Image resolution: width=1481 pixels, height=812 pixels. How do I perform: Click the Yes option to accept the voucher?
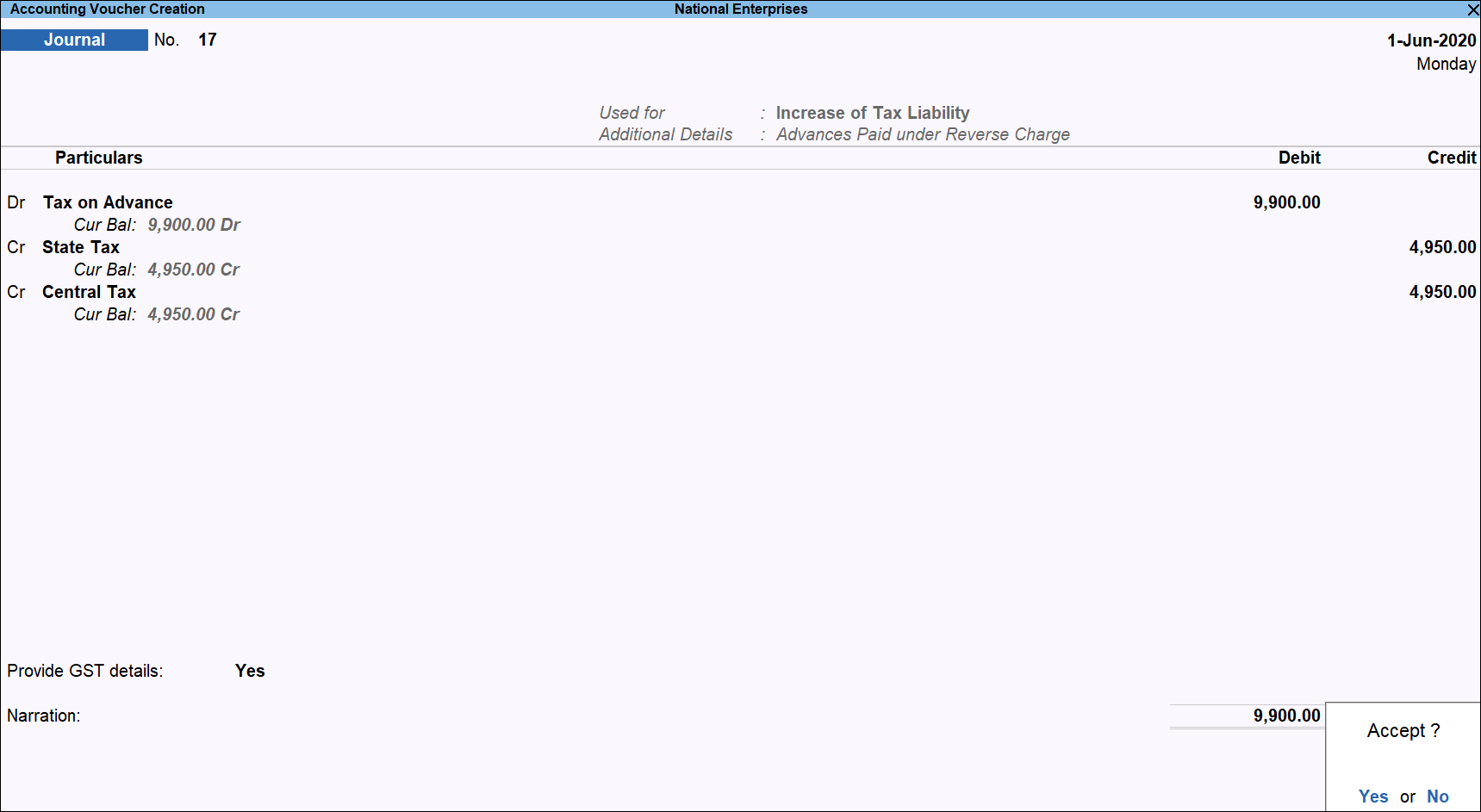pos(1373,797)
